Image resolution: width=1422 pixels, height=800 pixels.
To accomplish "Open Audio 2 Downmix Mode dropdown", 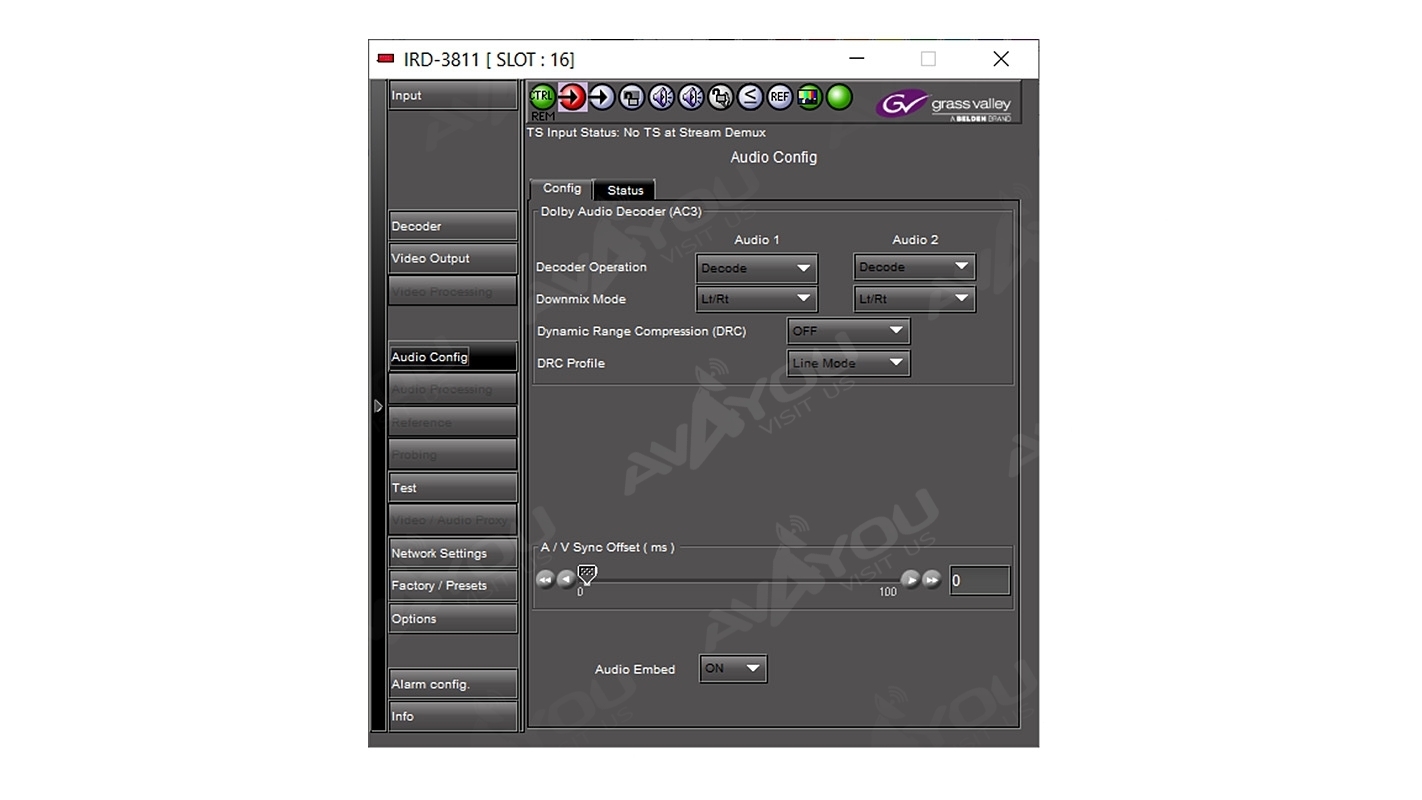I will tap(914, 299).
